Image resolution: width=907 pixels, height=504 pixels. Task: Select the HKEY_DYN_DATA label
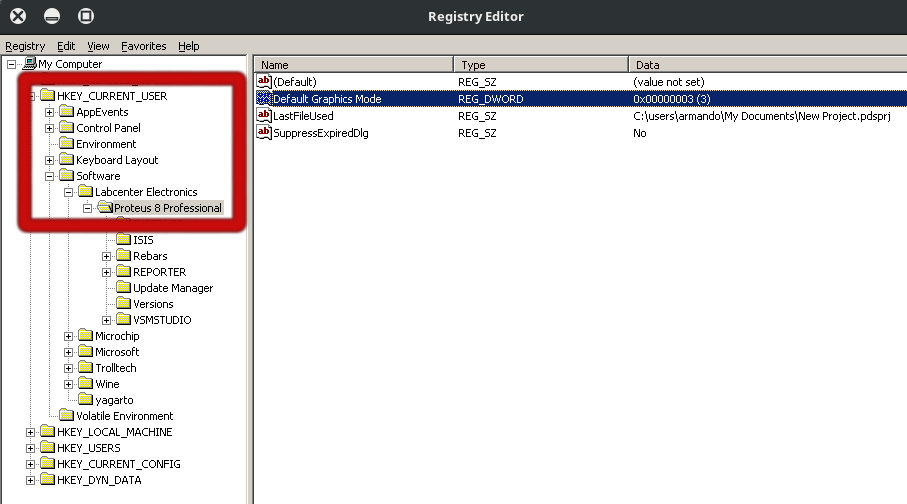99,480
